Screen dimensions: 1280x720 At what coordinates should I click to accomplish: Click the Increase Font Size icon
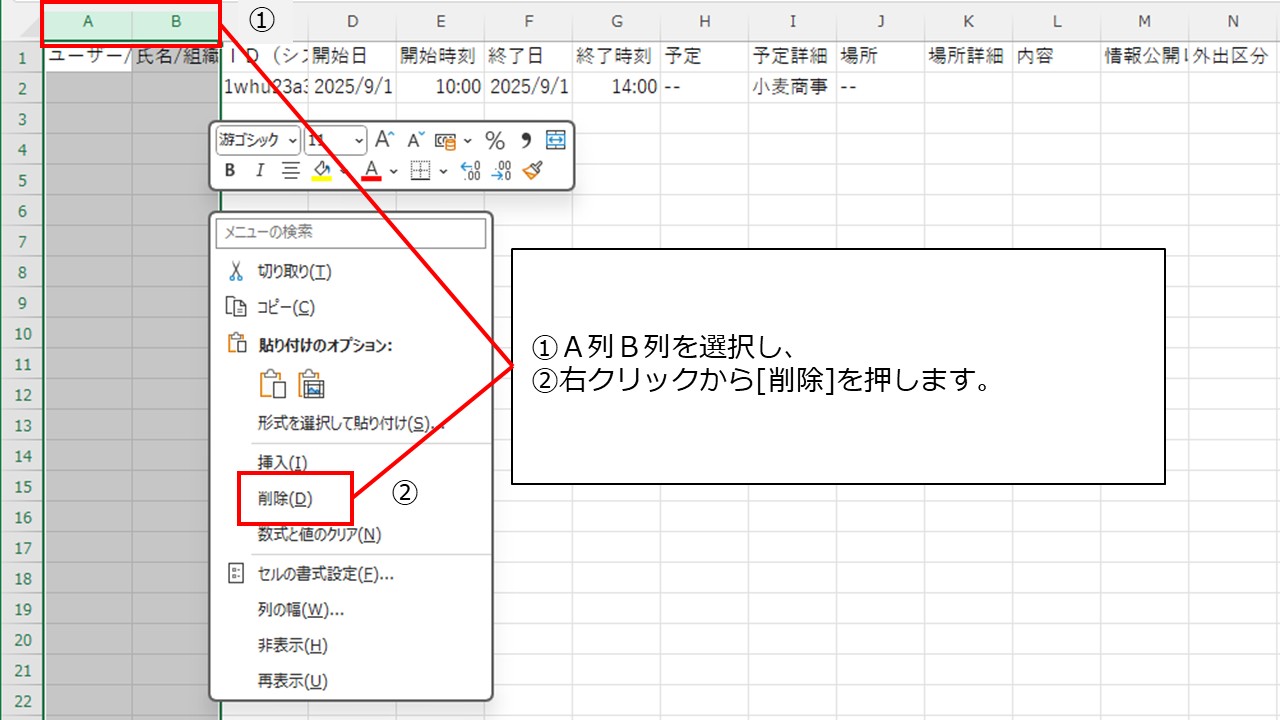(x=384, y=141)
